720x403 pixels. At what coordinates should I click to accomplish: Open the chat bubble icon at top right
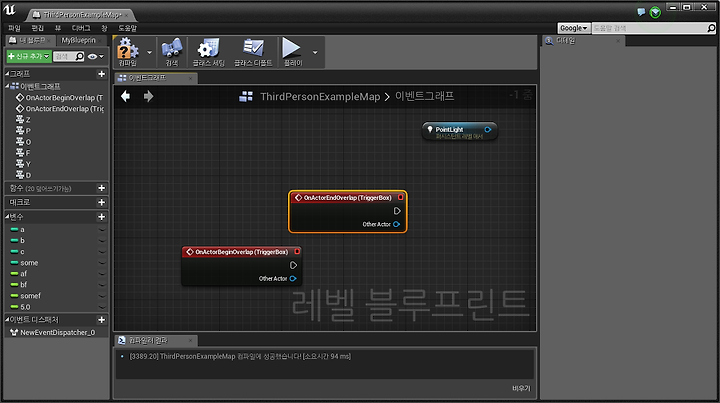click(x=641, y=12)
